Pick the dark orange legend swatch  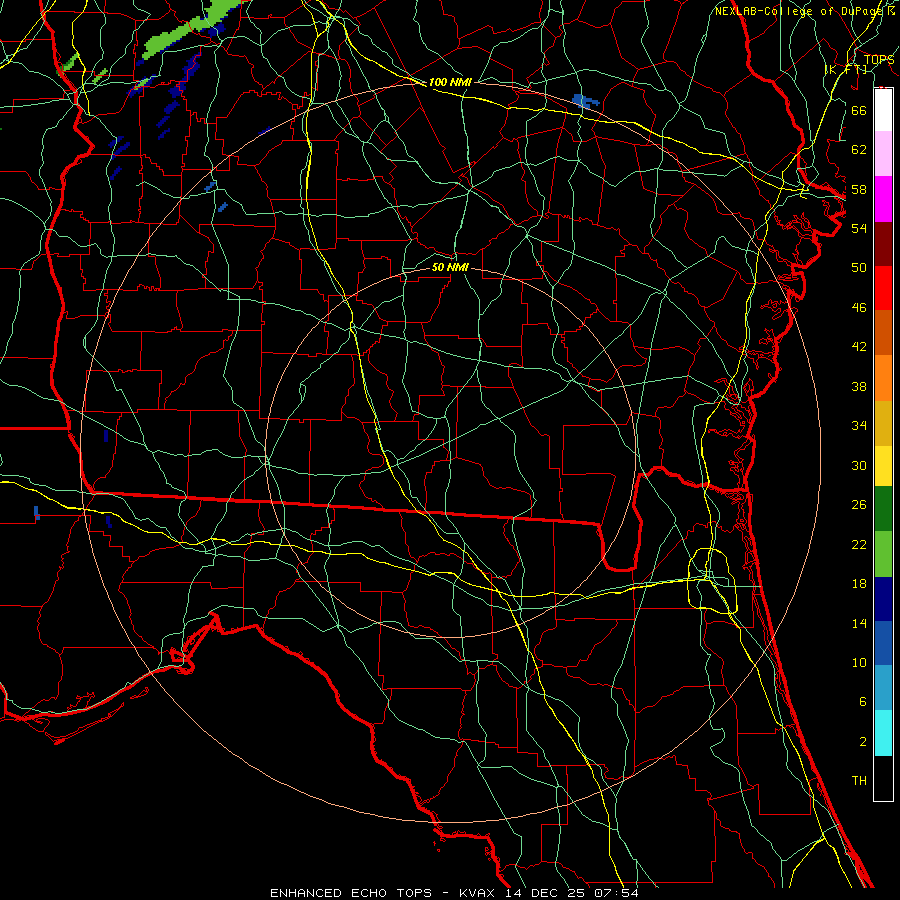tap(883, 332)
